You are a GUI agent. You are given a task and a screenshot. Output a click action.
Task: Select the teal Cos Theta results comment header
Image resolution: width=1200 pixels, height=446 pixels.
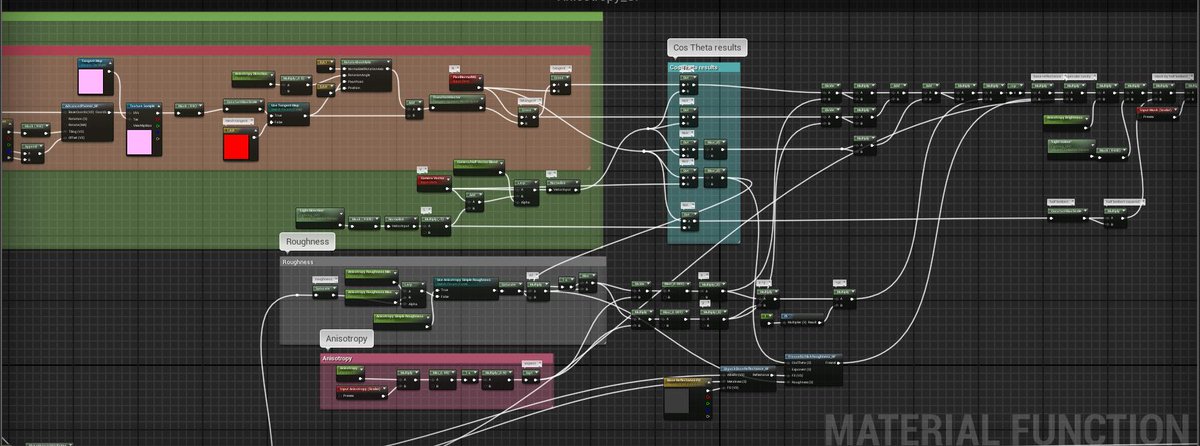(704, 67)
